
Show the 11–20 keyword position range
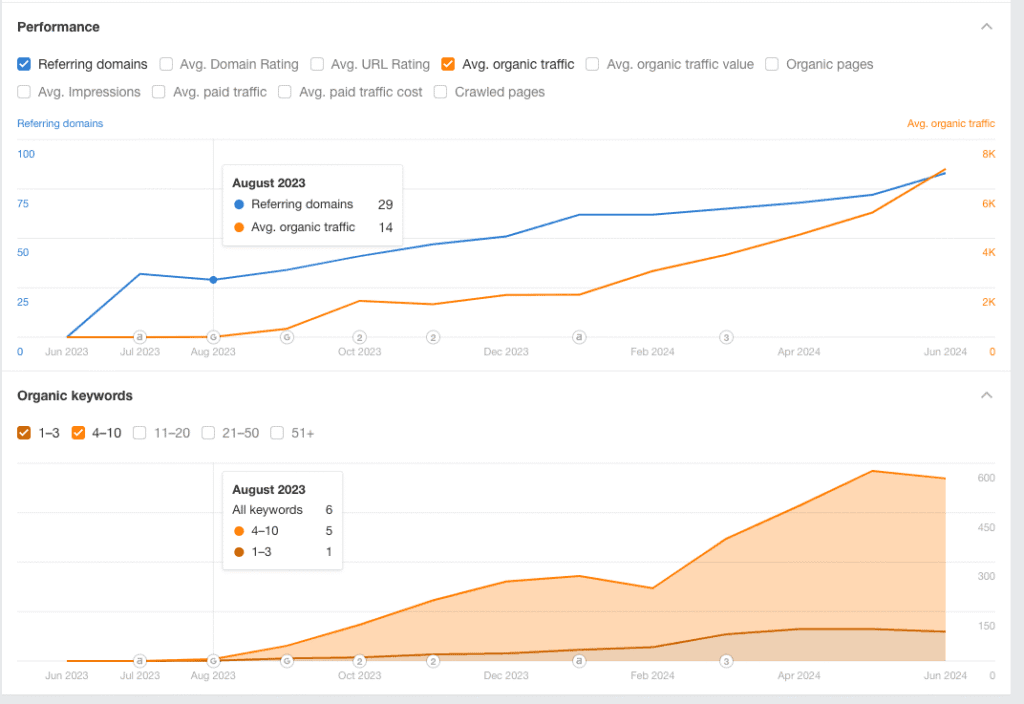[x=140, y=433]
